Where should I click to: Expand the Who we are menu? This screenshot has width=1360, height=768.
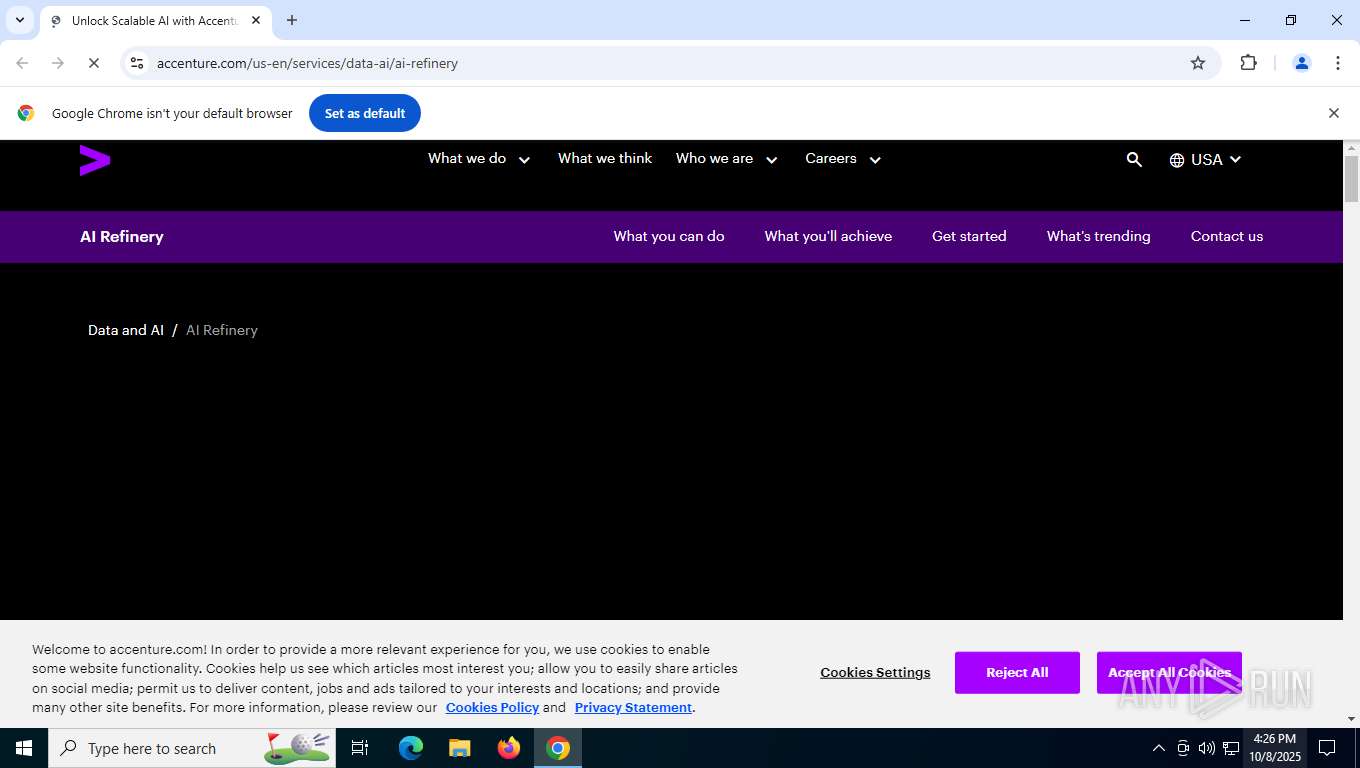[x=727, y=159]
